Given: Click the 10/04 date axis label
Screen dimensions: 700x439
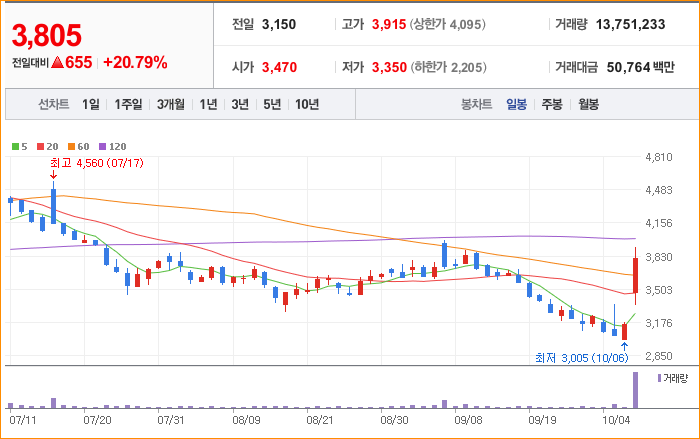Looking at the screenshot, I should tap(616, 420).
